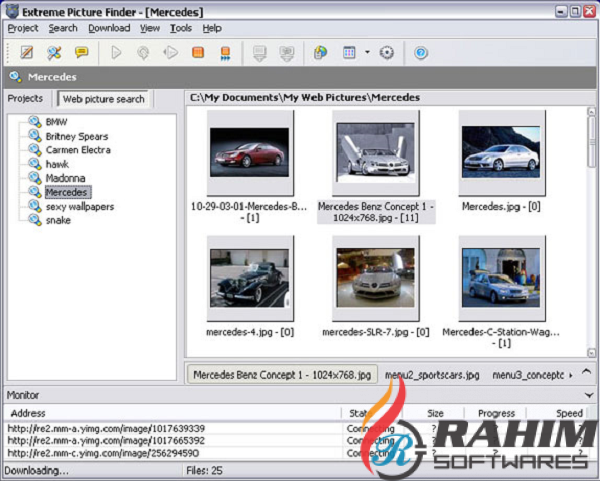
Task: Open the Download menu
Action: pyautogui.click(x=109, y=28)
